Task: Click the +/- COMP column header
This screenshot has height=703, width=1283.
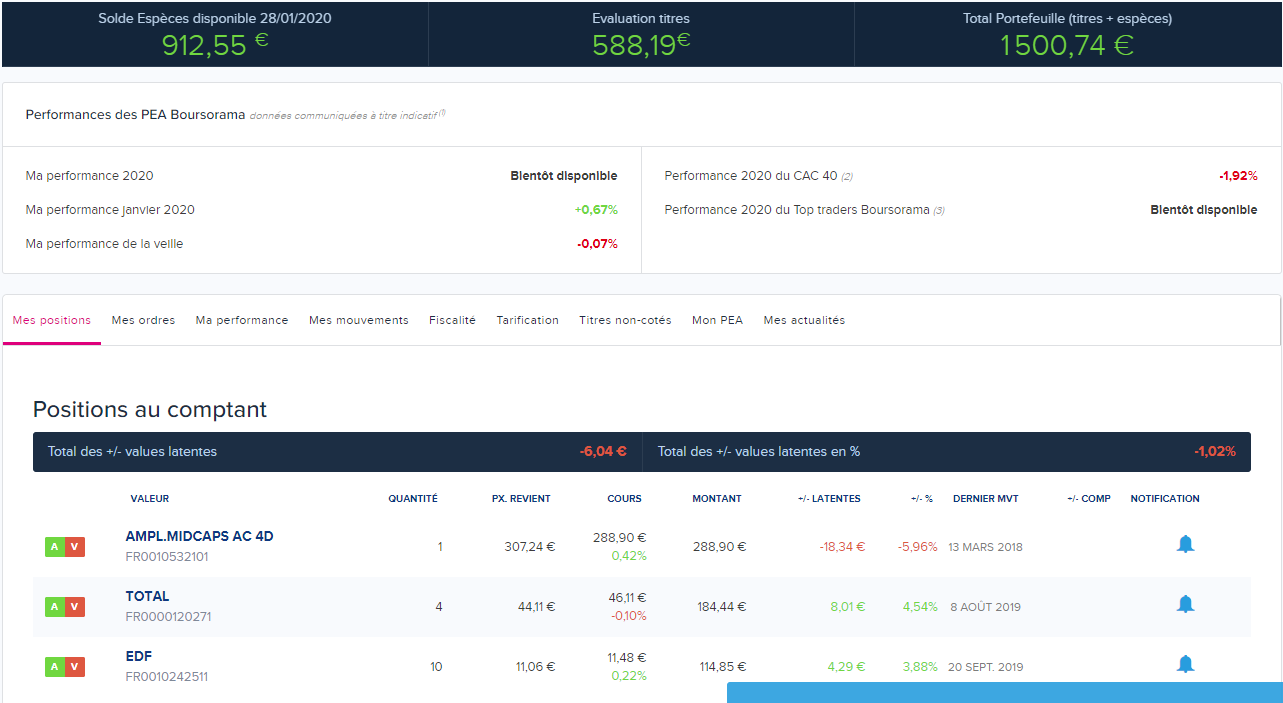Action: tap(1089, 498)
